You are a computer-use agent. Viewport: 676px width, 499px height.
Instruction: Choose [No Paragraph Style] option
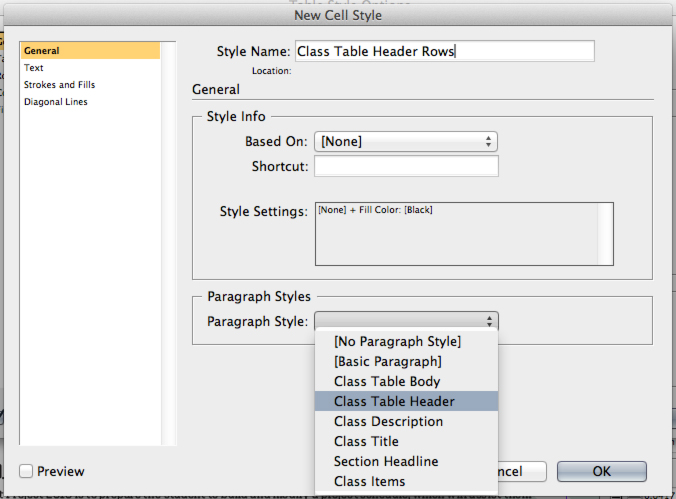pos(406,342)
